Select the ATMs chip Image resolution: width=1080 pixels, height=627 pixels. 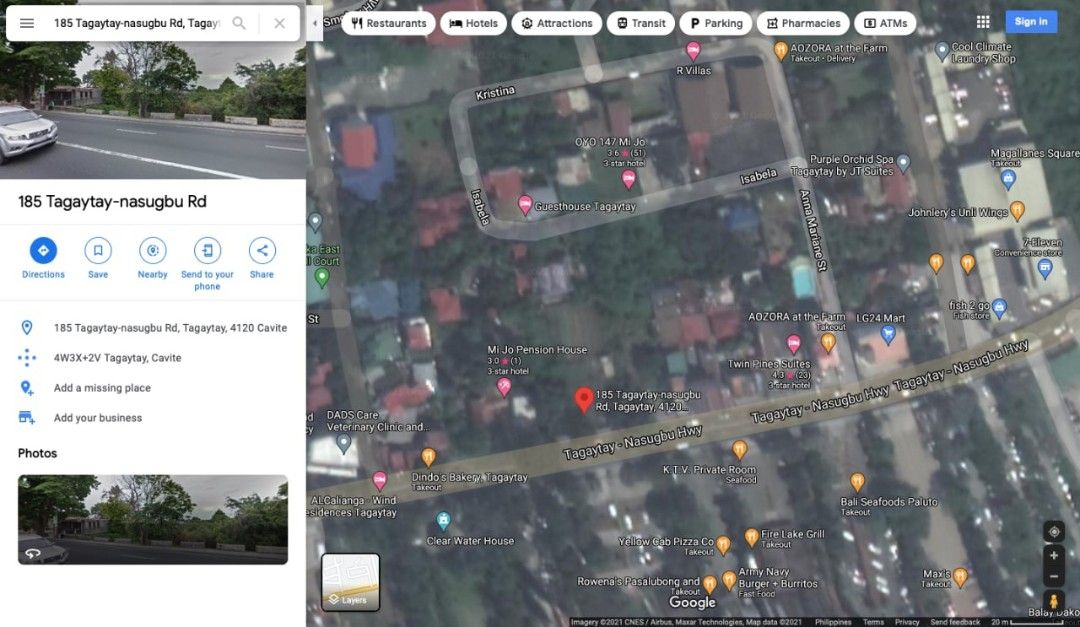[885, 23]
